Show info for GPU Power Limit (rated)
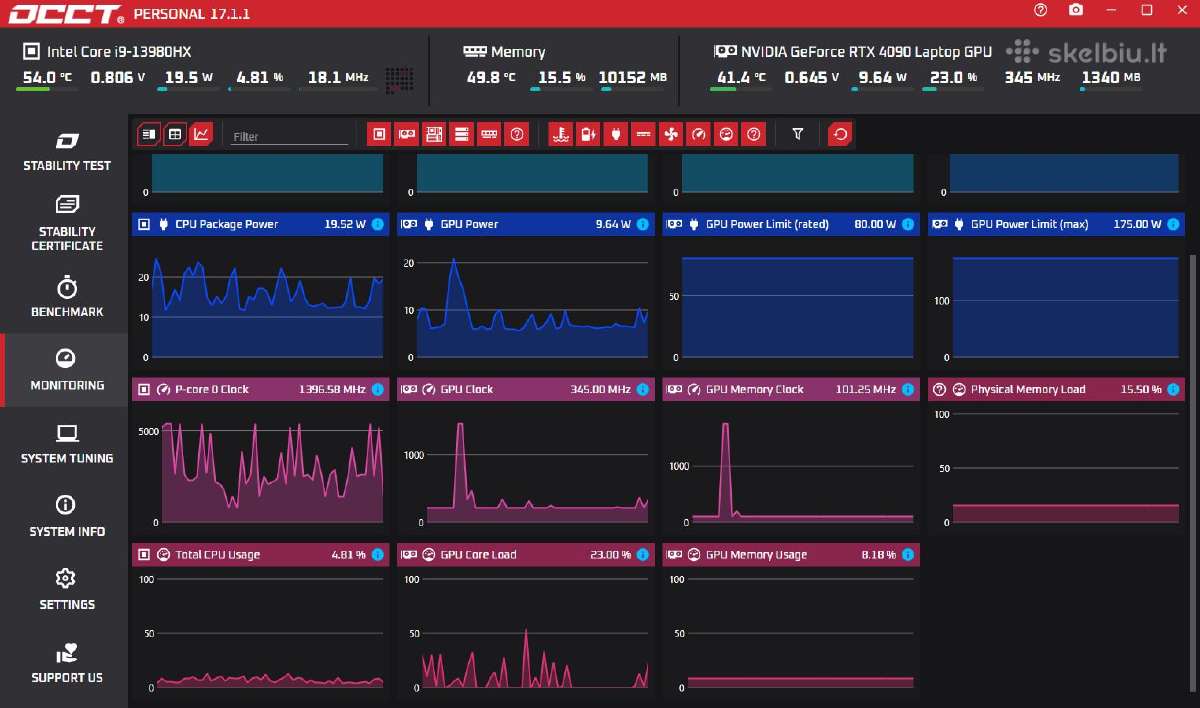This screenshot has height=708, width=1200. [907, 224]
